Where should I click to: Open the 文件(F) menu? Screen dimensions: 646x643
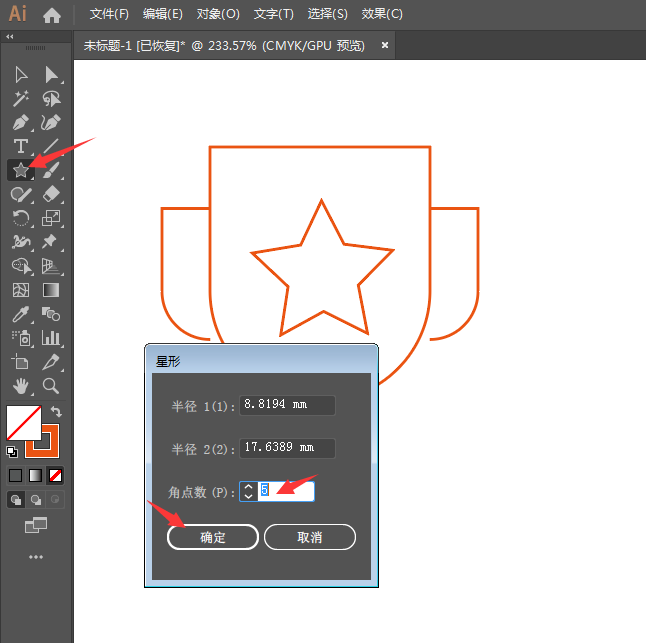[x=109, y=14]
